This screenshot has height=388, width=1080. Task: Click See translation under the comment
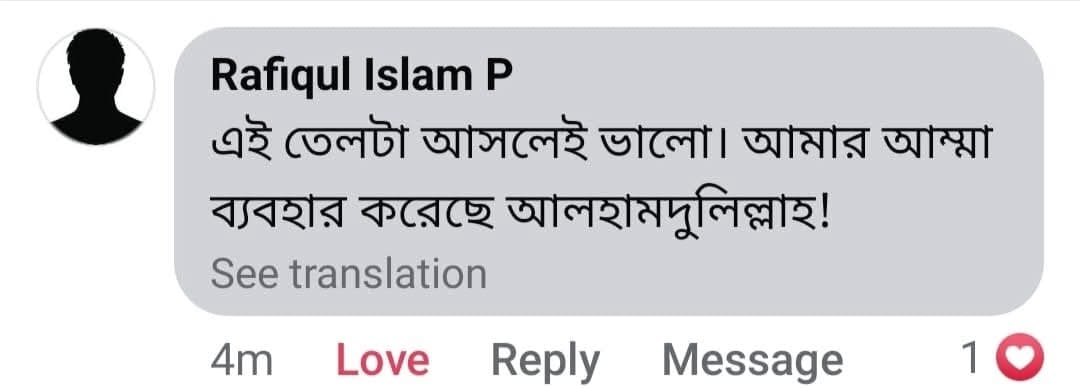pyautogui.click(x=349, y=274)
